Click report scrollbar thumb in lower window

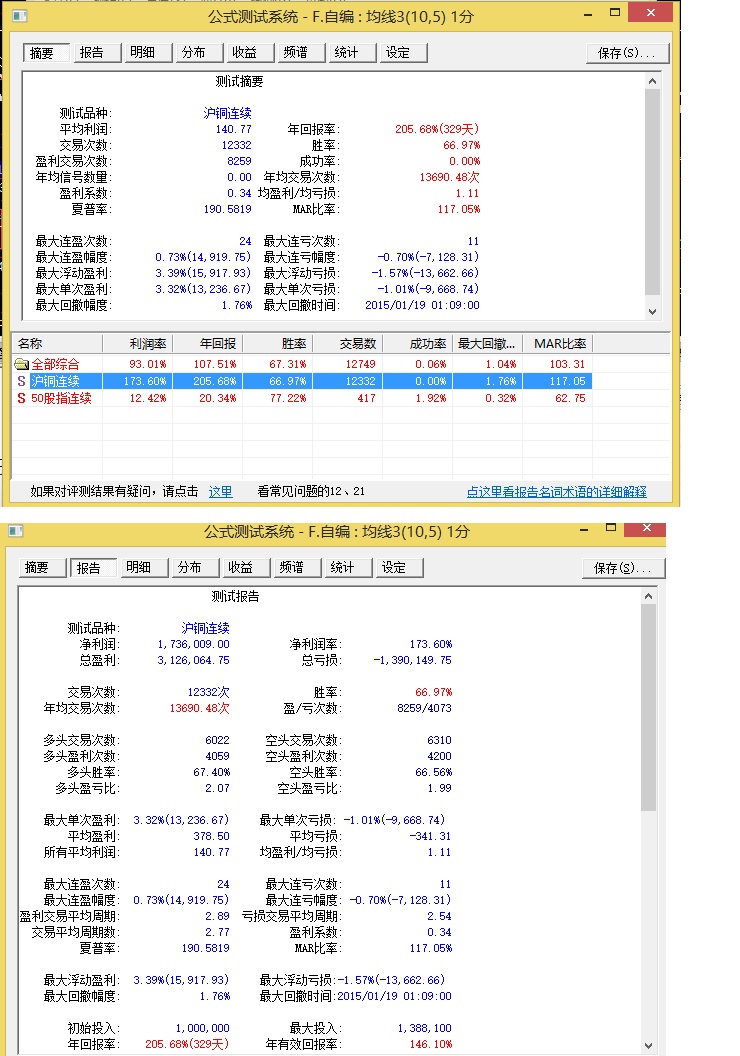648,707
